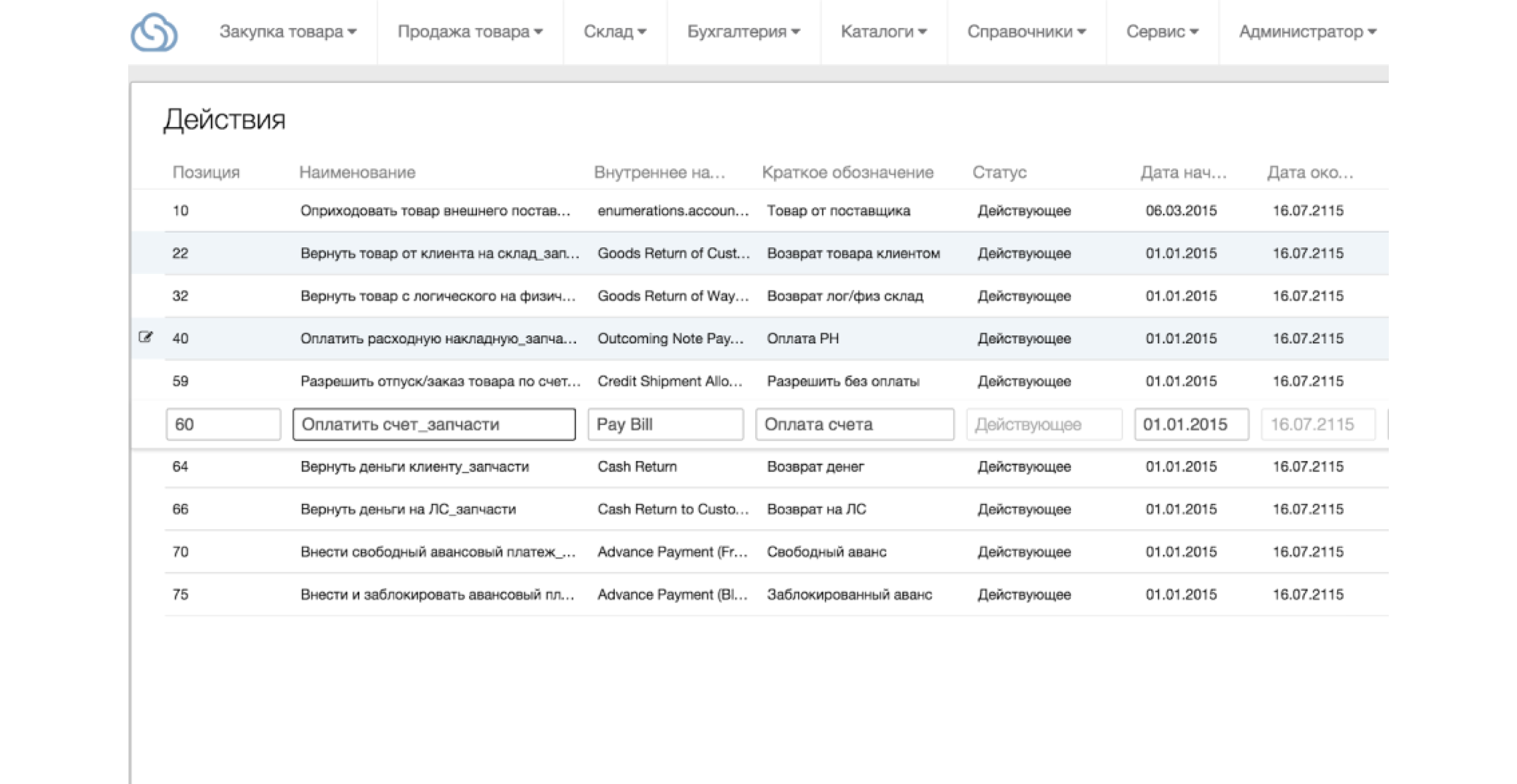Screen dimensions: 1517x784
Task: Select the row Вернуть деньги клиенту_запчасти
Action: coord(415,466)
